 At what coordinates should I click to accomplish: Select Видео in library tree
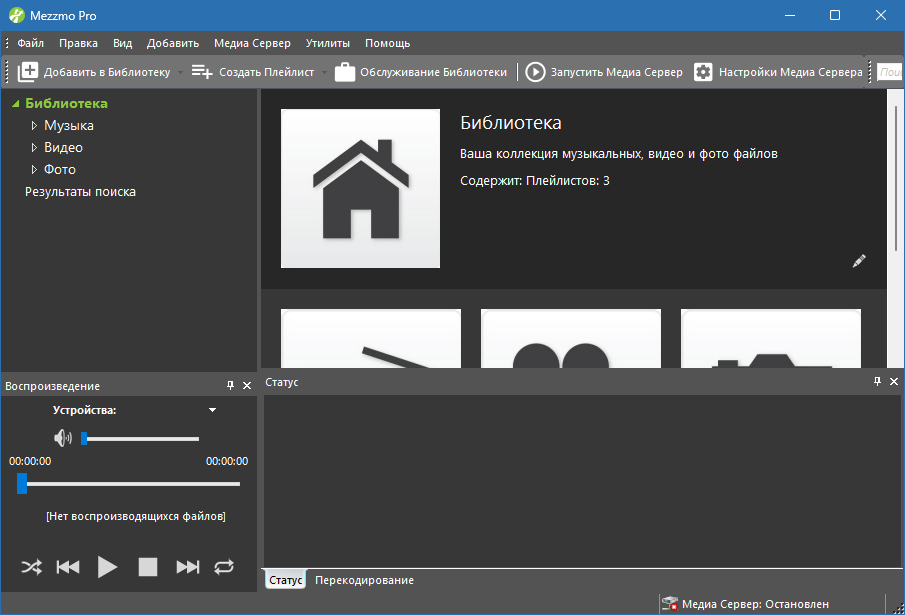63,148
